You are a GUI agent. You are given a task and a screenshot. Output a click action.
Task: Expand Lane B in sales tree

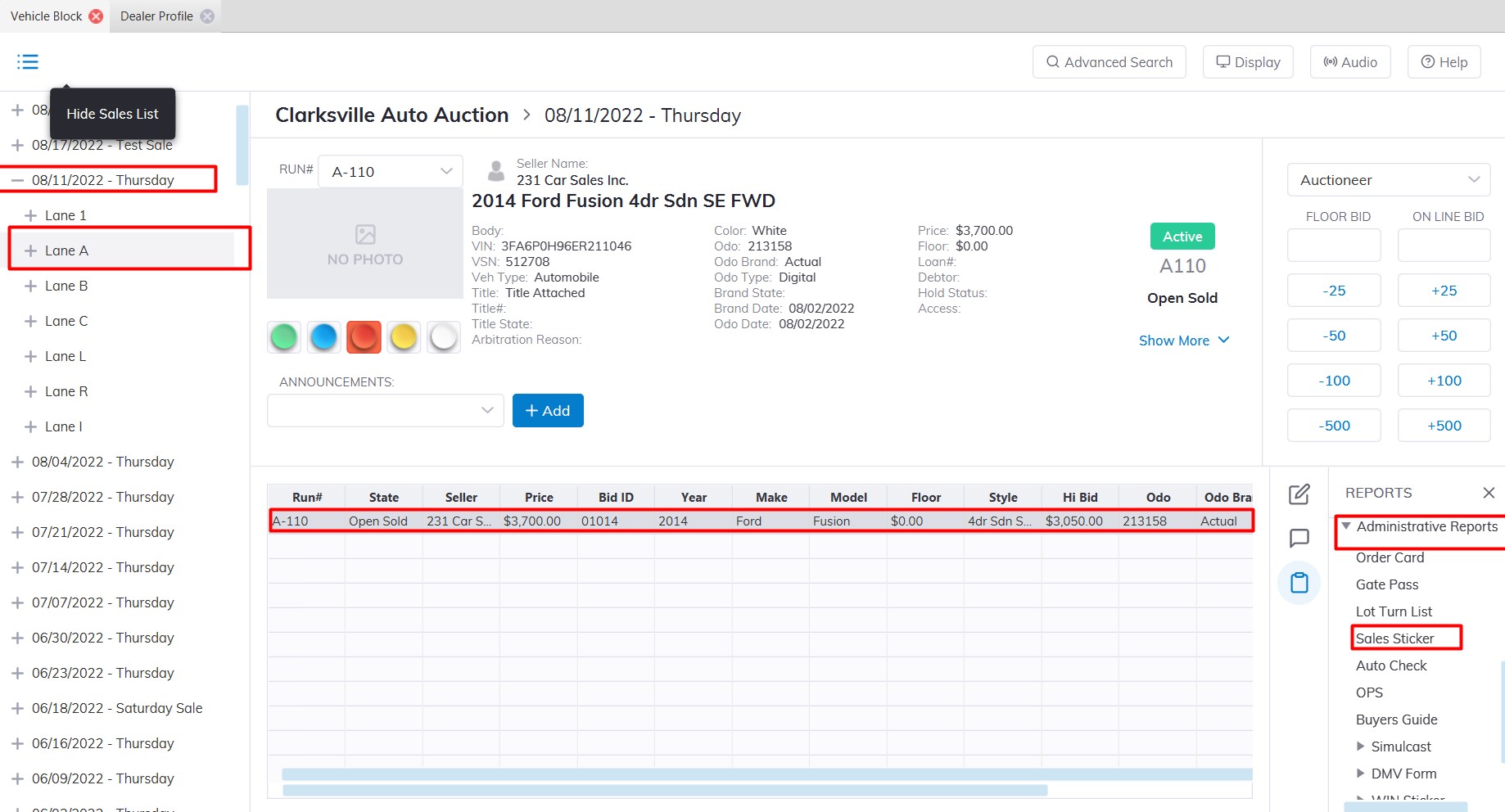[x=31, y=286]
